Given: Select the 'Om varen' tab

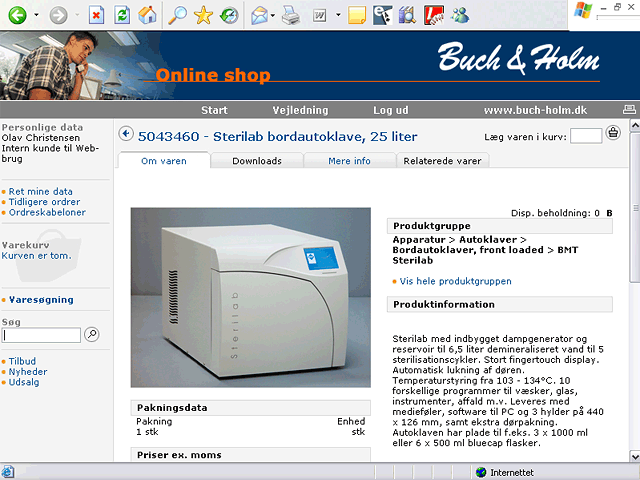Looking at the screenshot, I should (164, 161).
